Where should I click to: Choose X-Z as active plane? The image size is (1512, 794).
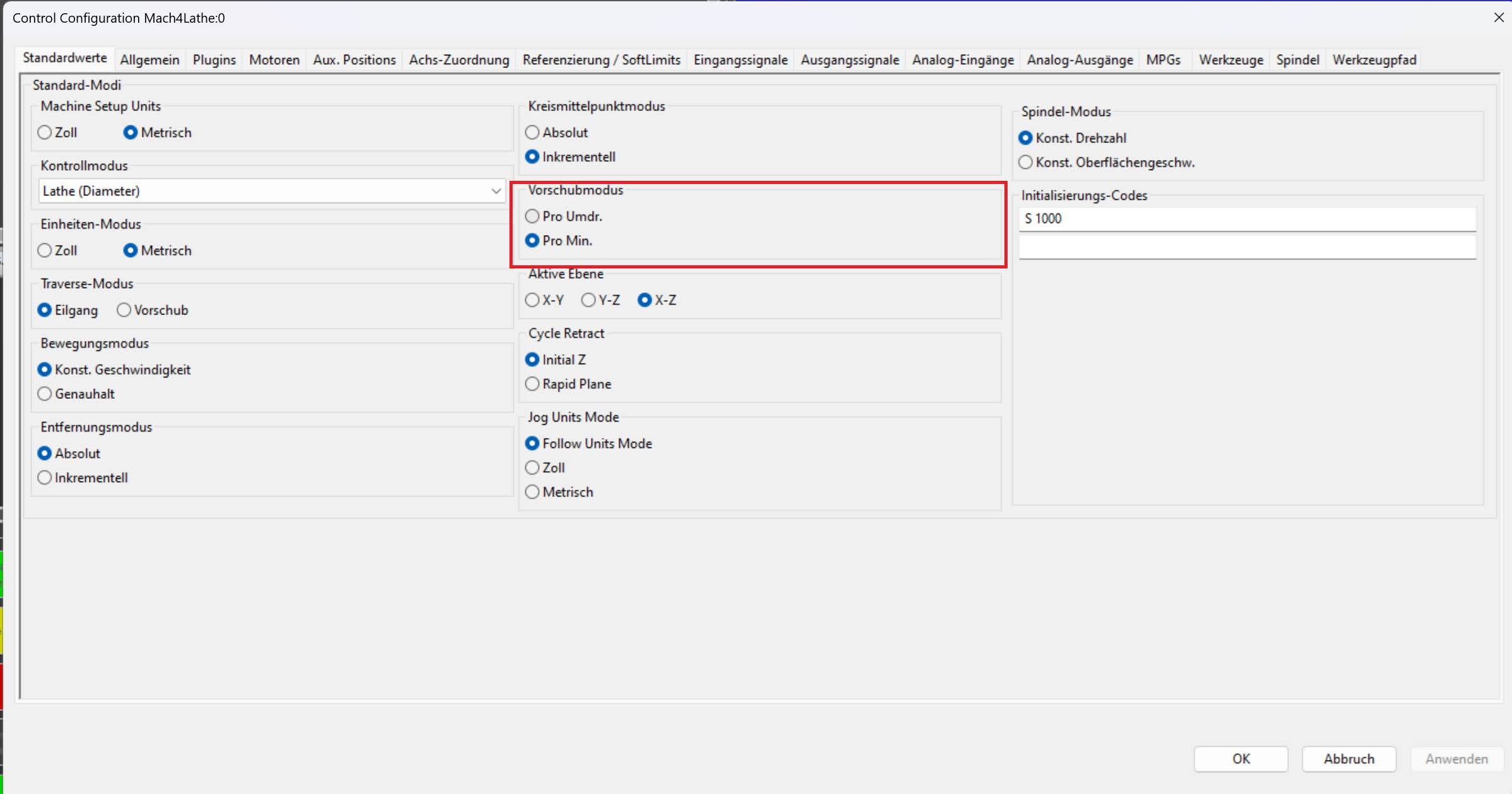pos(657,300)
